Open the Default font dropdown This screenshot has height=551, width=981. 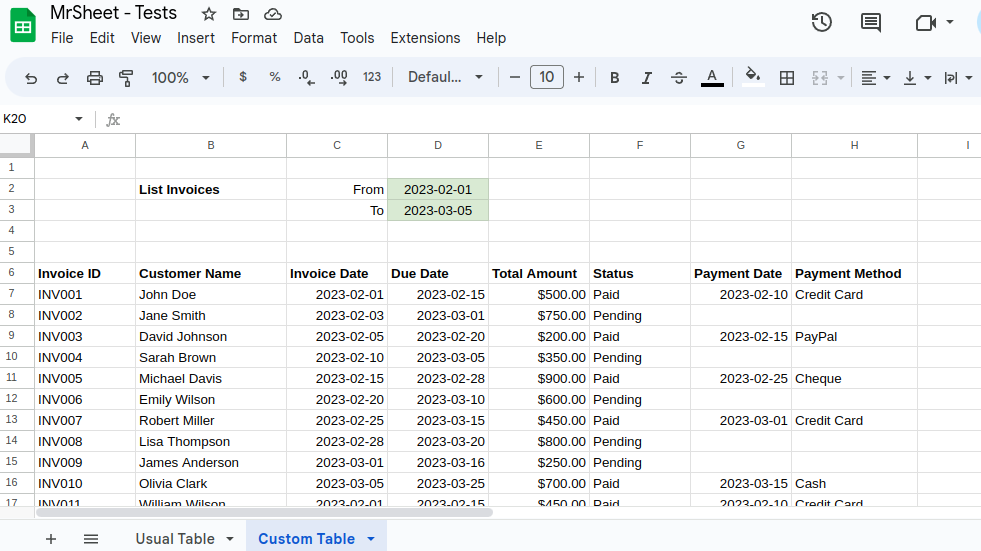[445, 77]
